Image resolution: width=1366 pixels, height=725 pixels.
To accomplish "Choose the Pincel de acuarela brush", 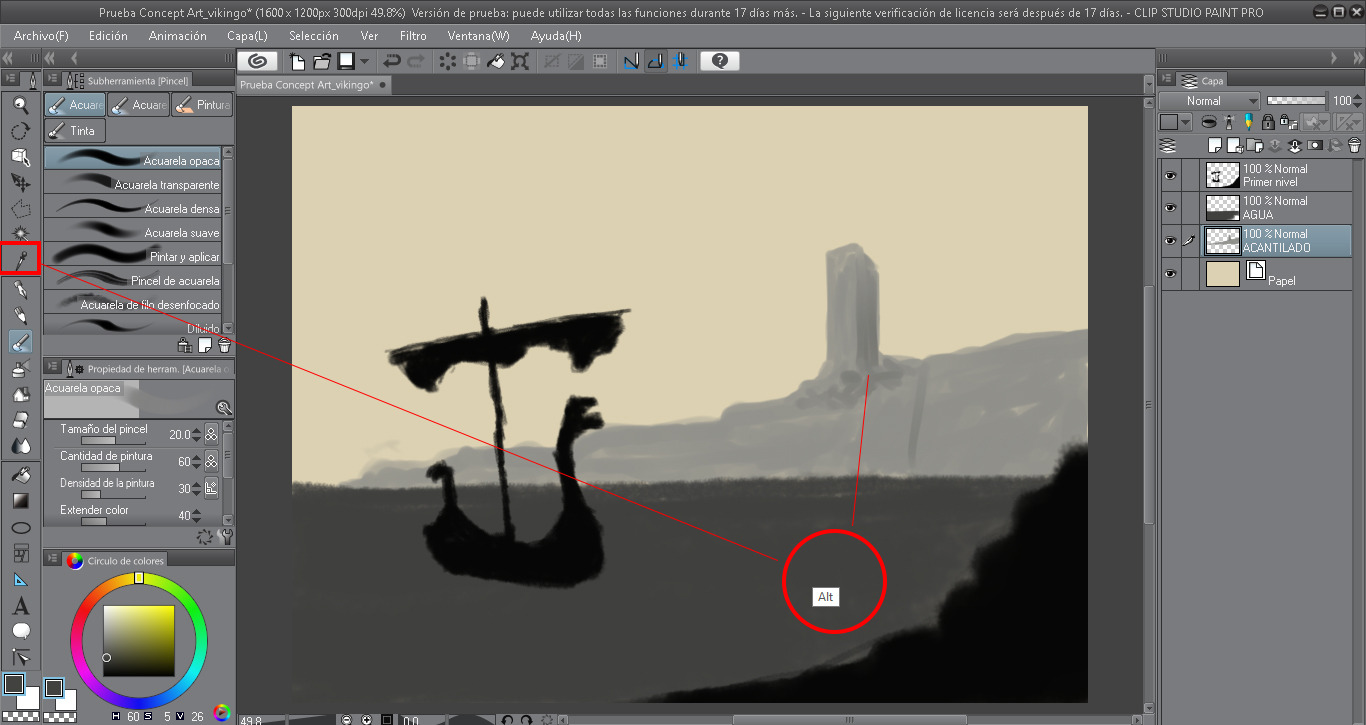I will 133,279.
